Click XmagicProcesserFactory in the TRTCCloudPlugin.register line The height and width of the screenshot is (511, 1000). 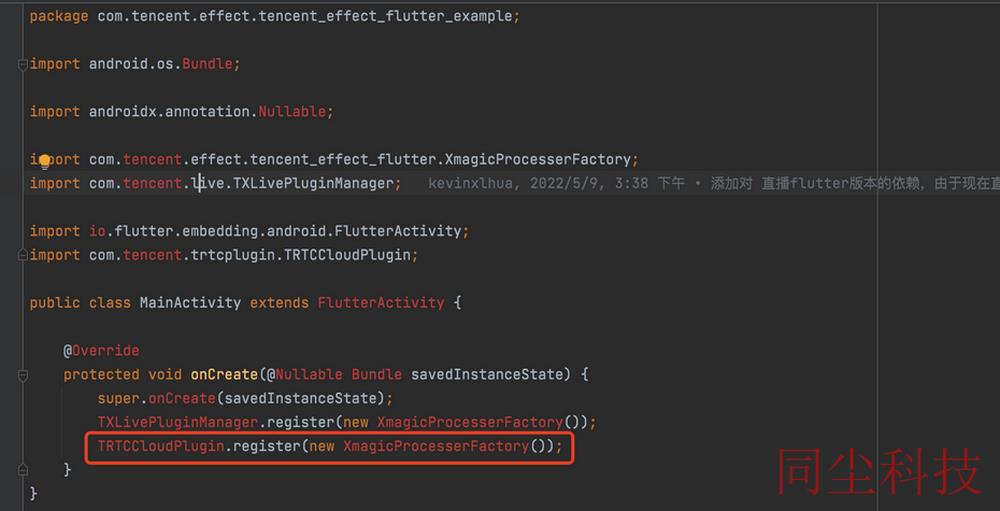pyautogui.click(x=436, y=447)
